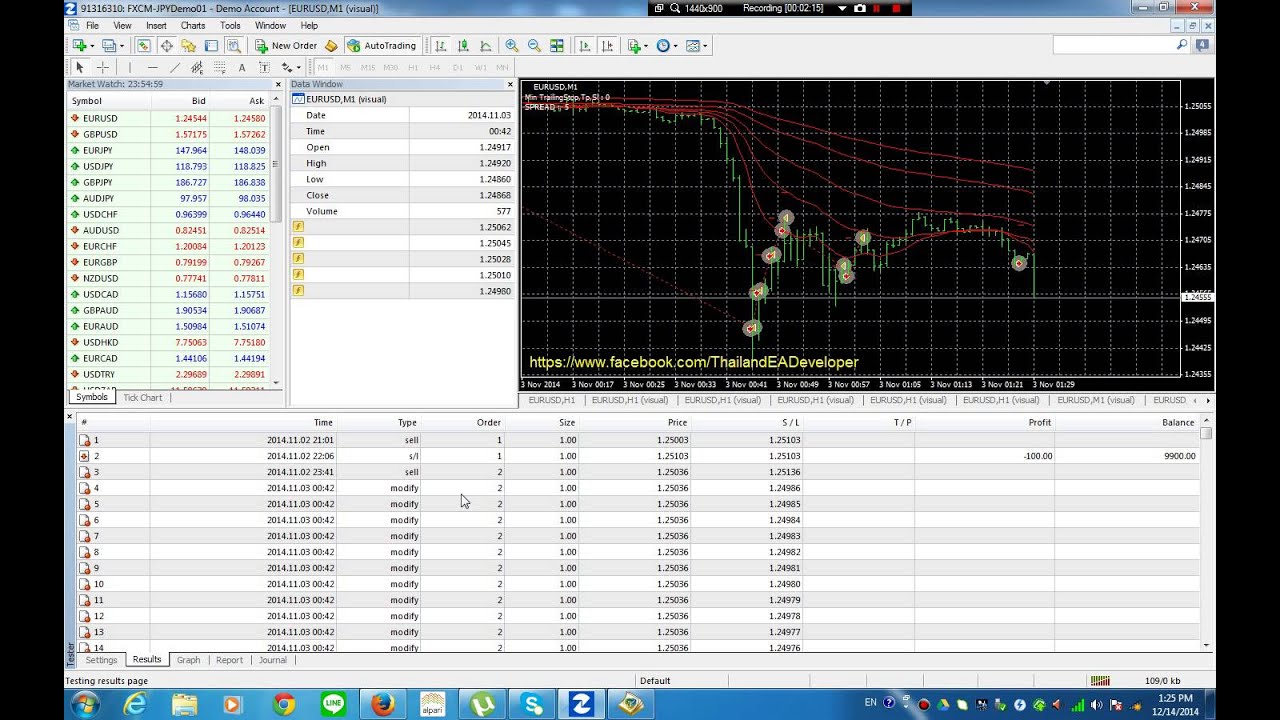1280x720 pixels.
Task: Click the chart tabs right-scroll arrow
Action: [x=1208, y=400]
